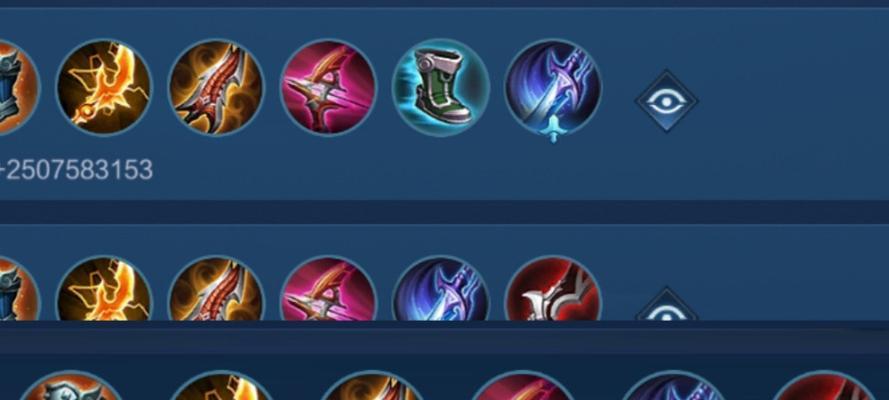Tap pink crossbow item in second build row

pos(328,288)
